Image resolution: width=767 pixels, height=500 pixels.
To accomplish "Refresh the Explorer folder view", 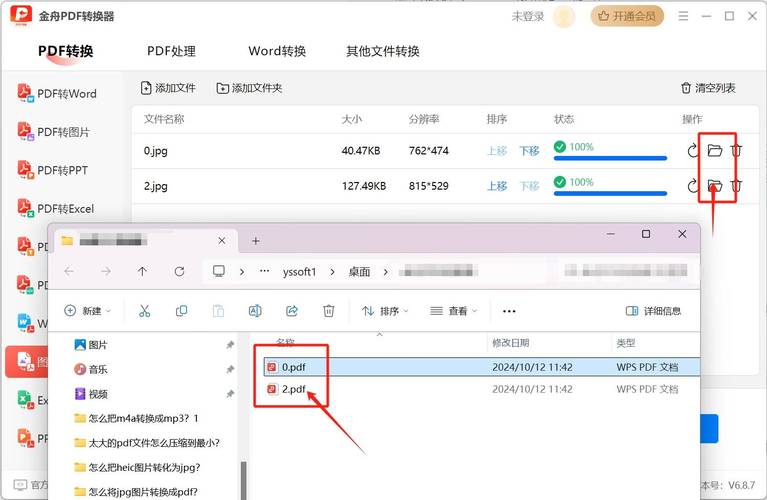I will click(180, 271).
